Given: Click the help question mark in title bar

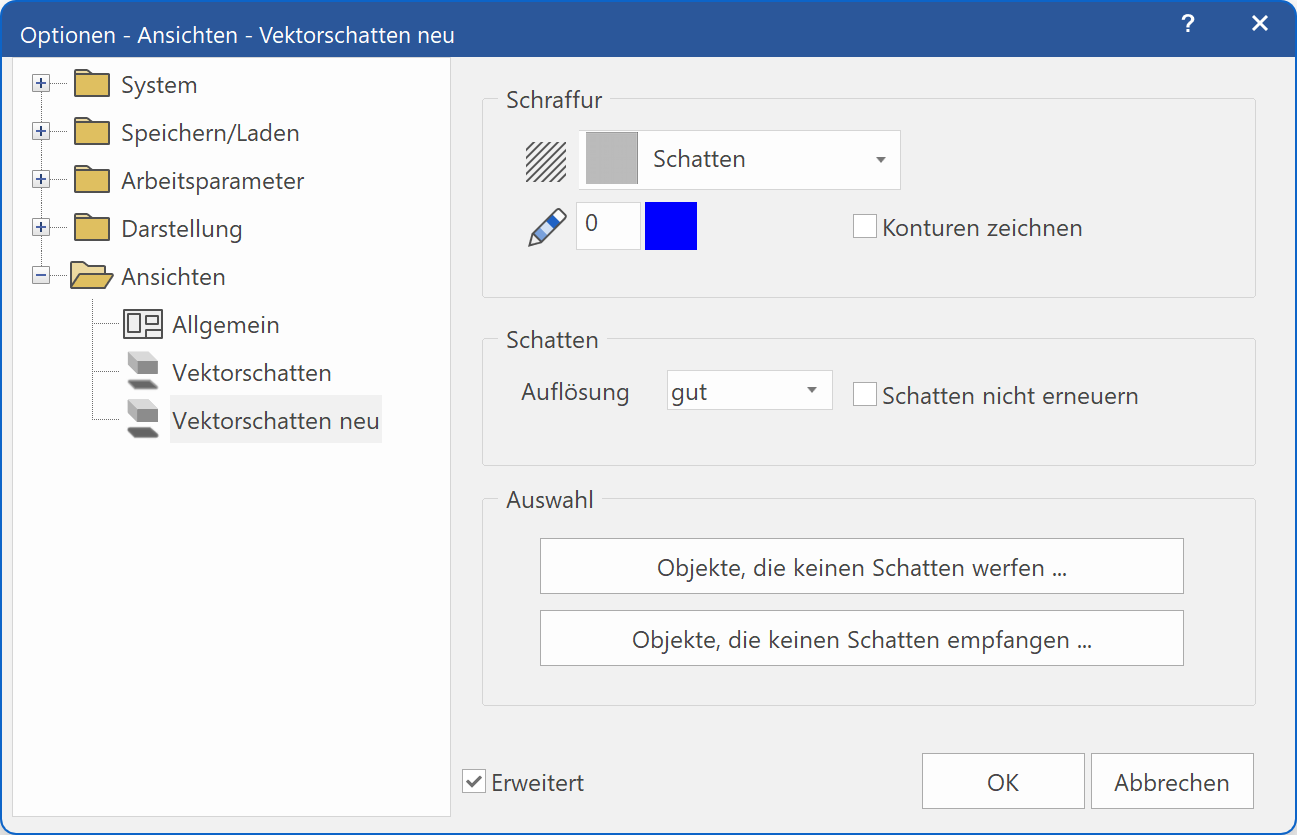Looking at the screenshot, I should pos(1187,23).
